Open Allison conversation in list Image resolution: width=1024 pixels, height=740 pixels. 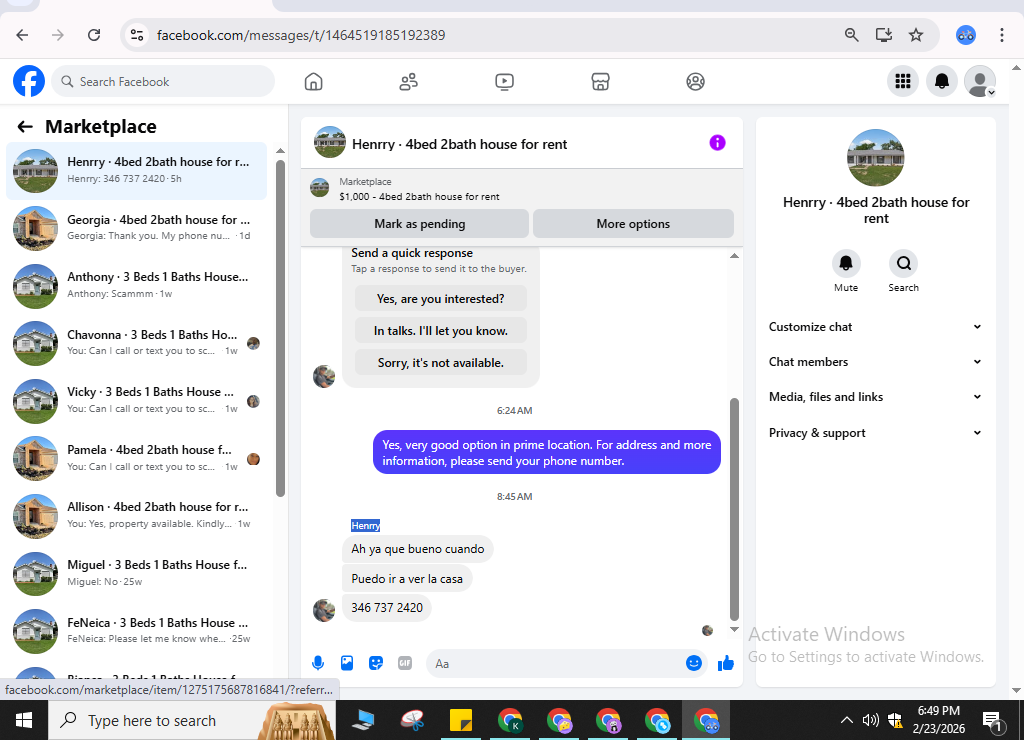(x=136, y=515)
